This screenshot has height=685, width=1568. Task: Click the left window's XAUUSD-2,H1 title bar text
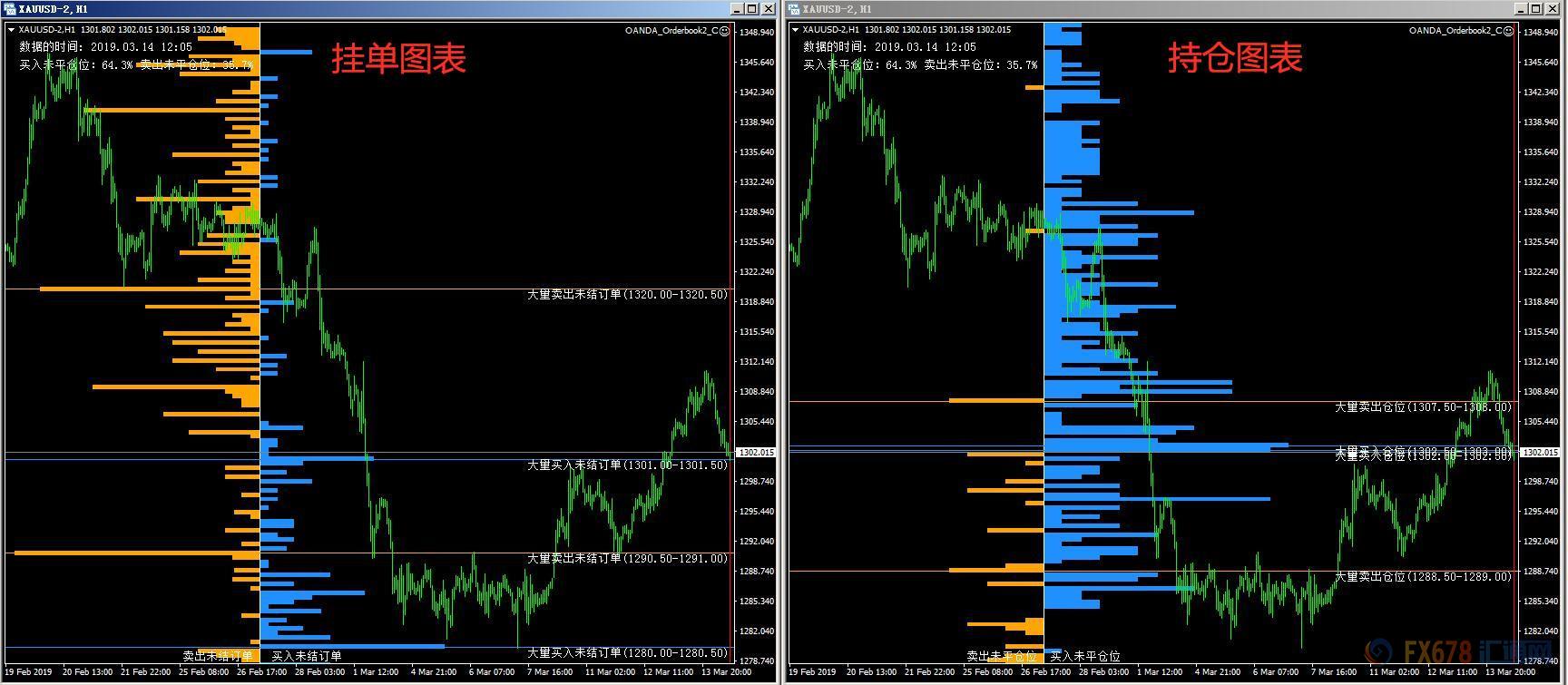[53, 9]
